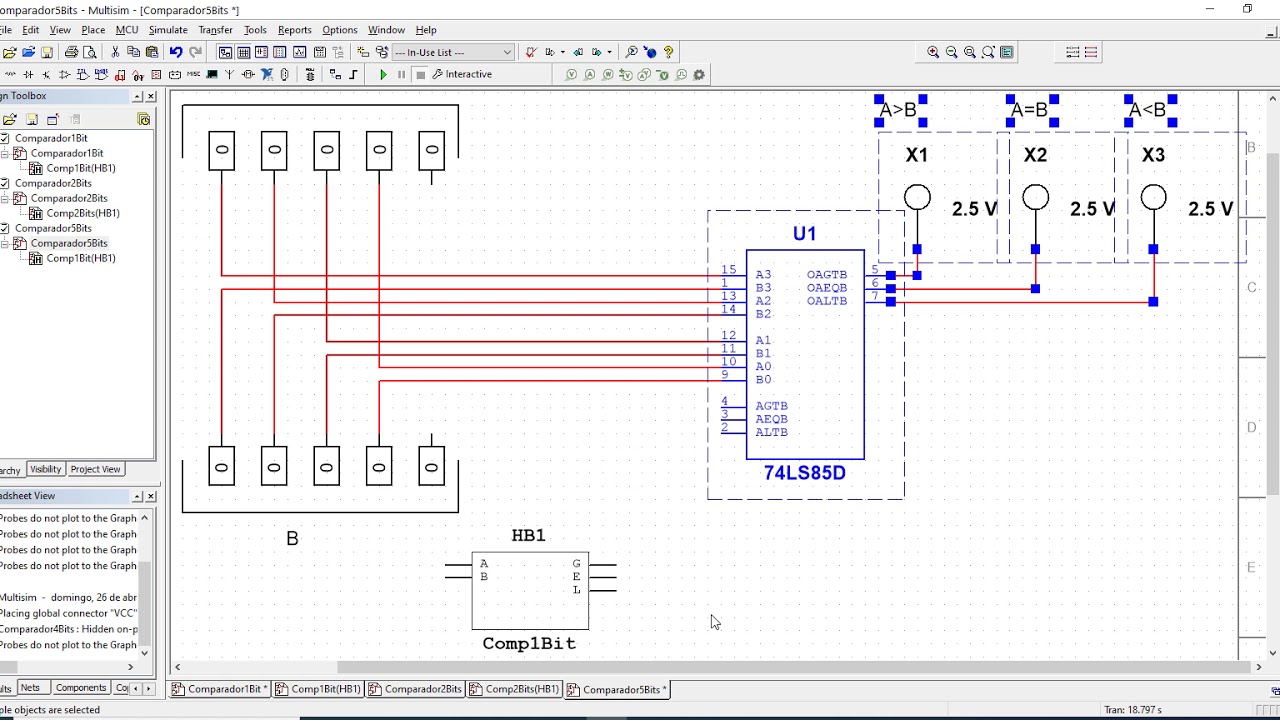Viewport: 1280px width, 720px height.
Task: Select the A=B text label
Action: coord(1029,110)
